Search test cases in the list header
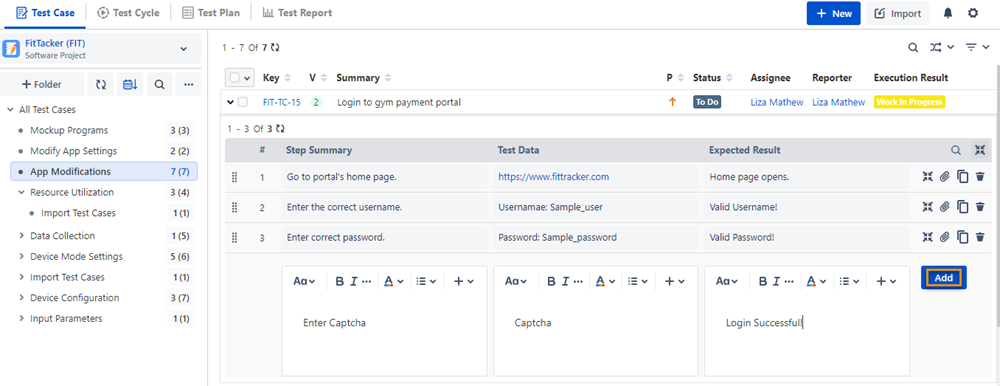 [x=914, y=48]
